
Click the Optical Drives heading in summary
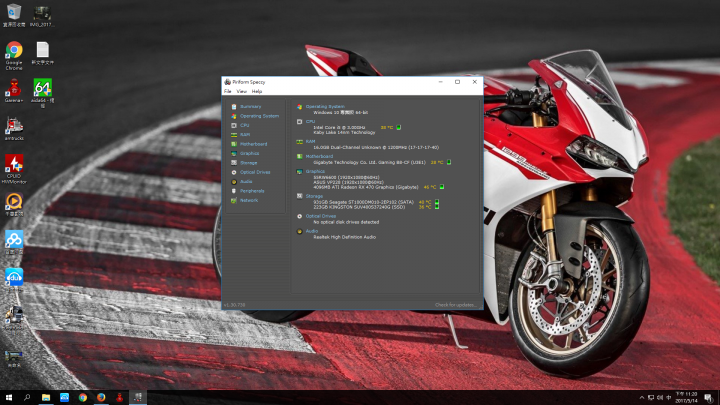321,216
